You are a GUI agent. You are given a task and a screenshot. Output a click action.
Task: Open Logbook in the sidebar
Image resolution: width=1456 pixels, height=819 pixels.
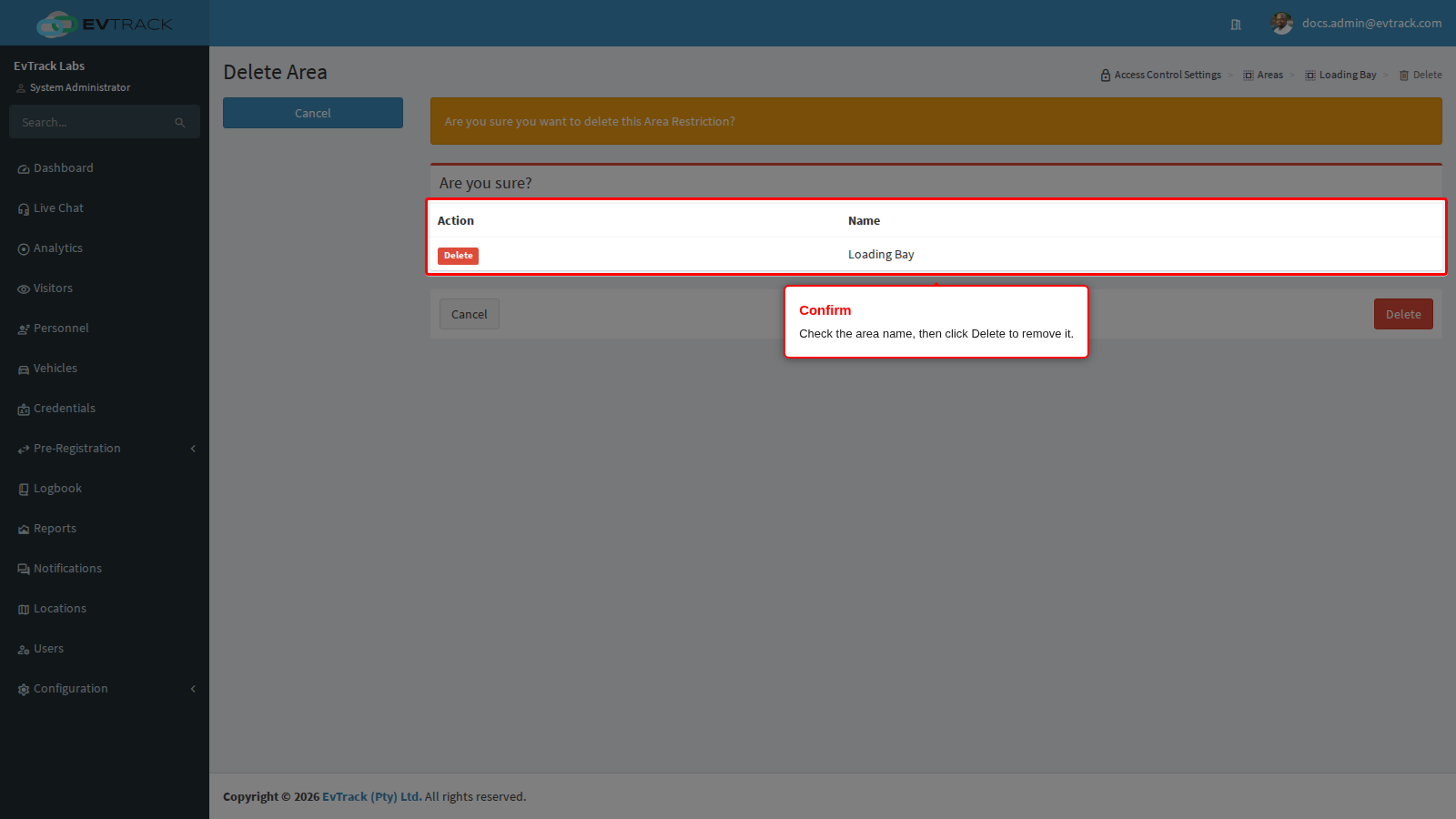pyautogui.click(x=57, y=489)
